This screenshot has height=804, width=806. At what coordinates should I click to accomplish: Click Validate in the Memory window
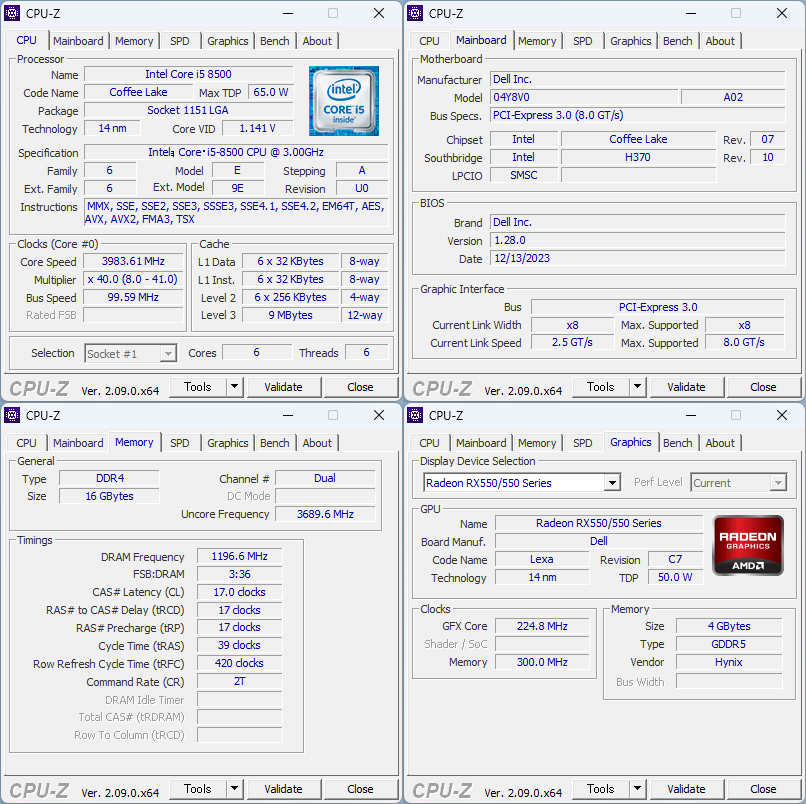pyautogui.click(x=283, y=789)
